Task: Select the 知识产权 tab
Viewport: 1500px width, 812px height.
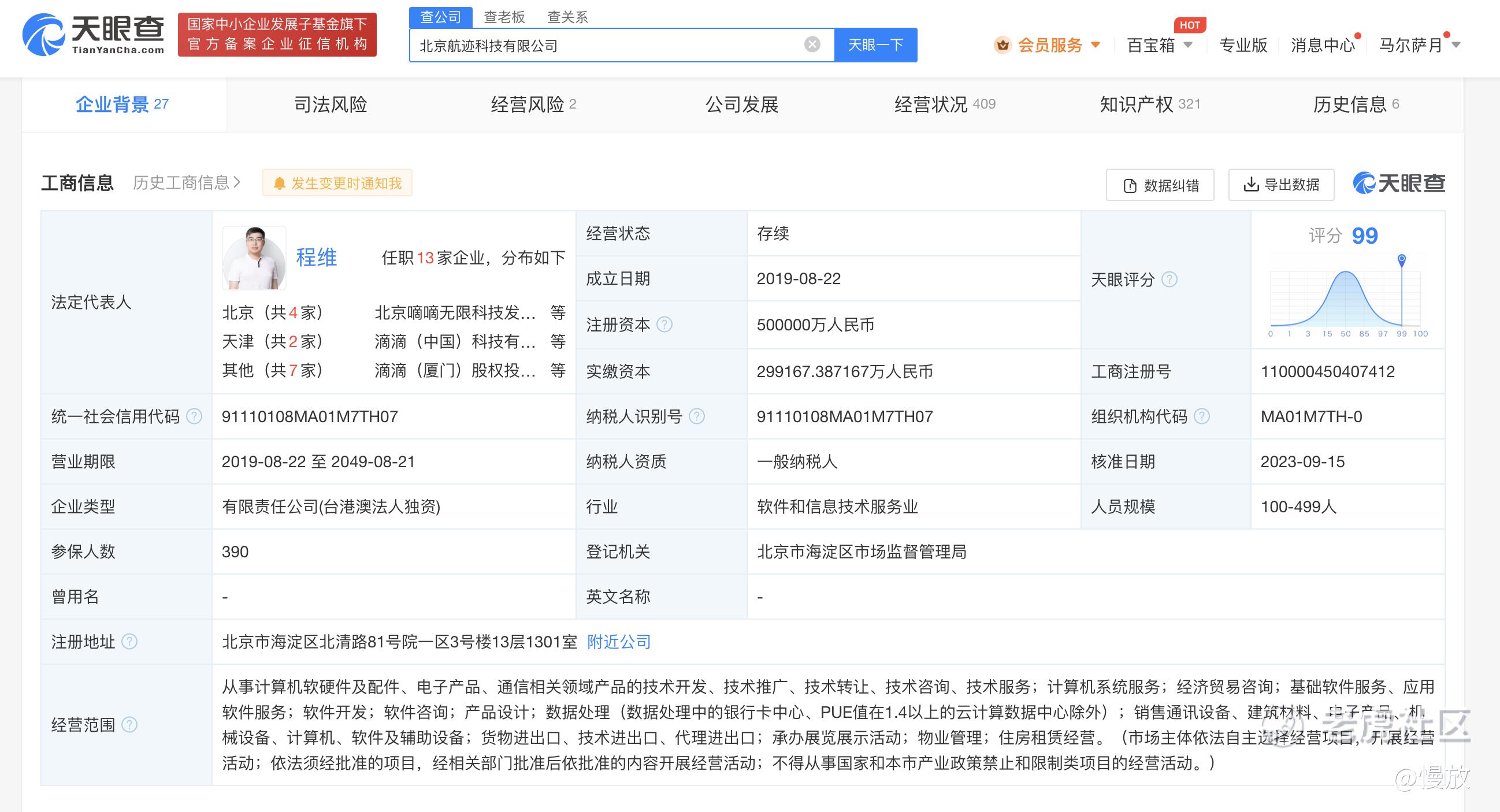Action: coord(1150,105)
